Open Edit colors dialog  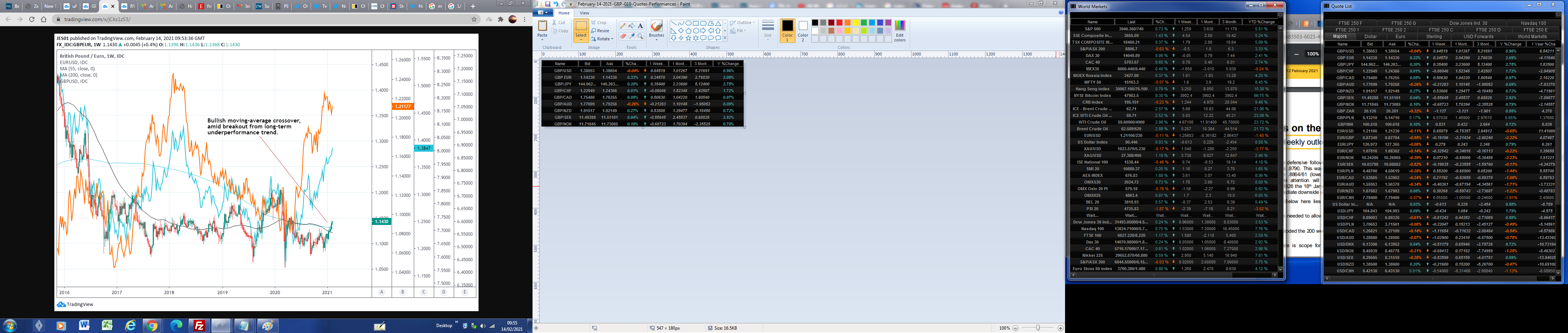pyautogui.click(x=900, y=30)
